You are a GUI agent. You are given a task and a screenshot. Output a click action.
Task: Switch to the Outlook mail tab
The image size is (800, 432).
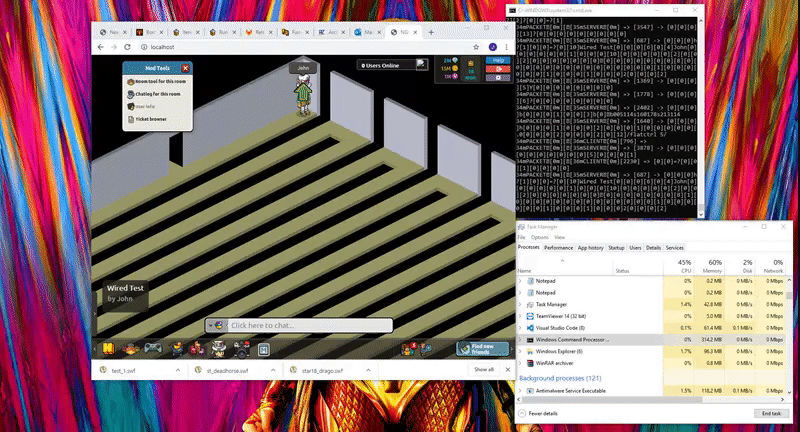point(365,32)
